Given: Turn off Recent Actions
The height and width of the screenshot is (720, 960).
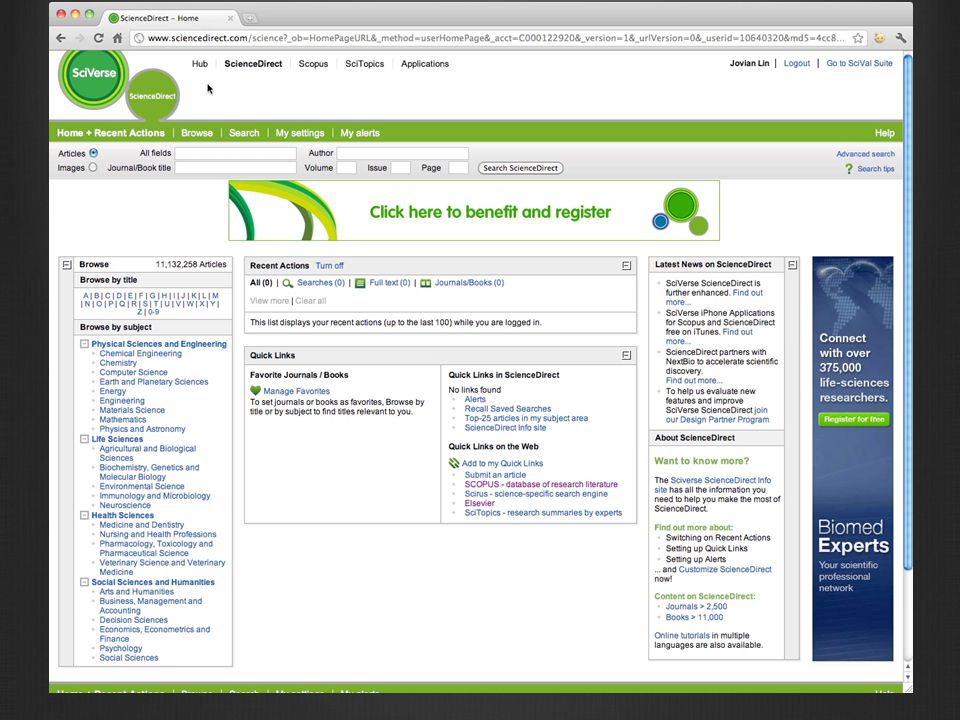Looking at the screenshot, I should coord(329,266).
